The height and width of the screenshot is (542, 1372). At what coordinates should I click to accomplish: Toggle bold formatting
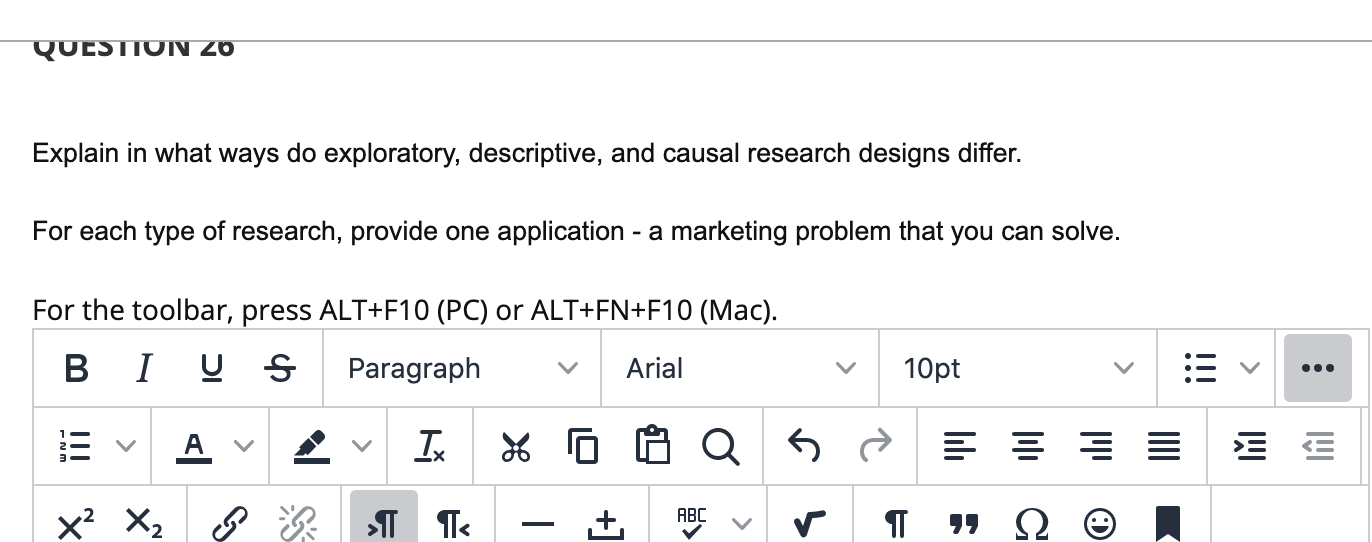tap(75, 369)
